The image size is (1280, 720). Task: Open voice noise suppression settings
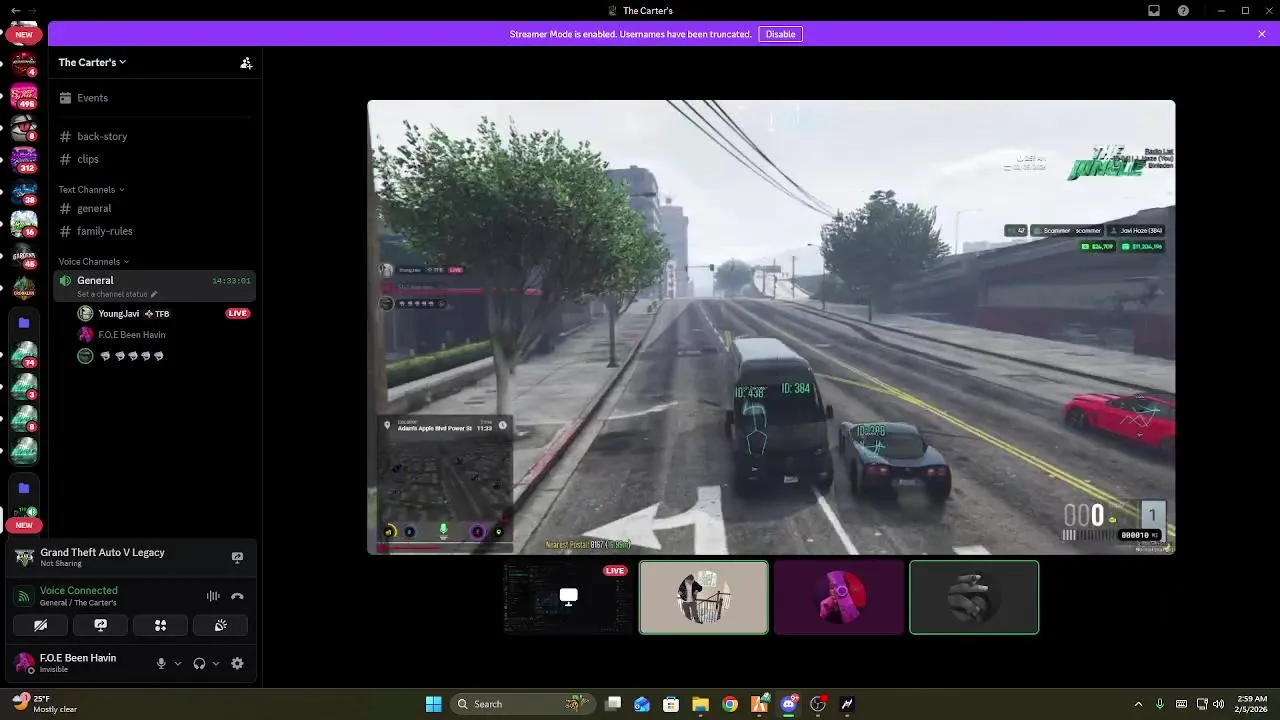[x=213, y=596]
